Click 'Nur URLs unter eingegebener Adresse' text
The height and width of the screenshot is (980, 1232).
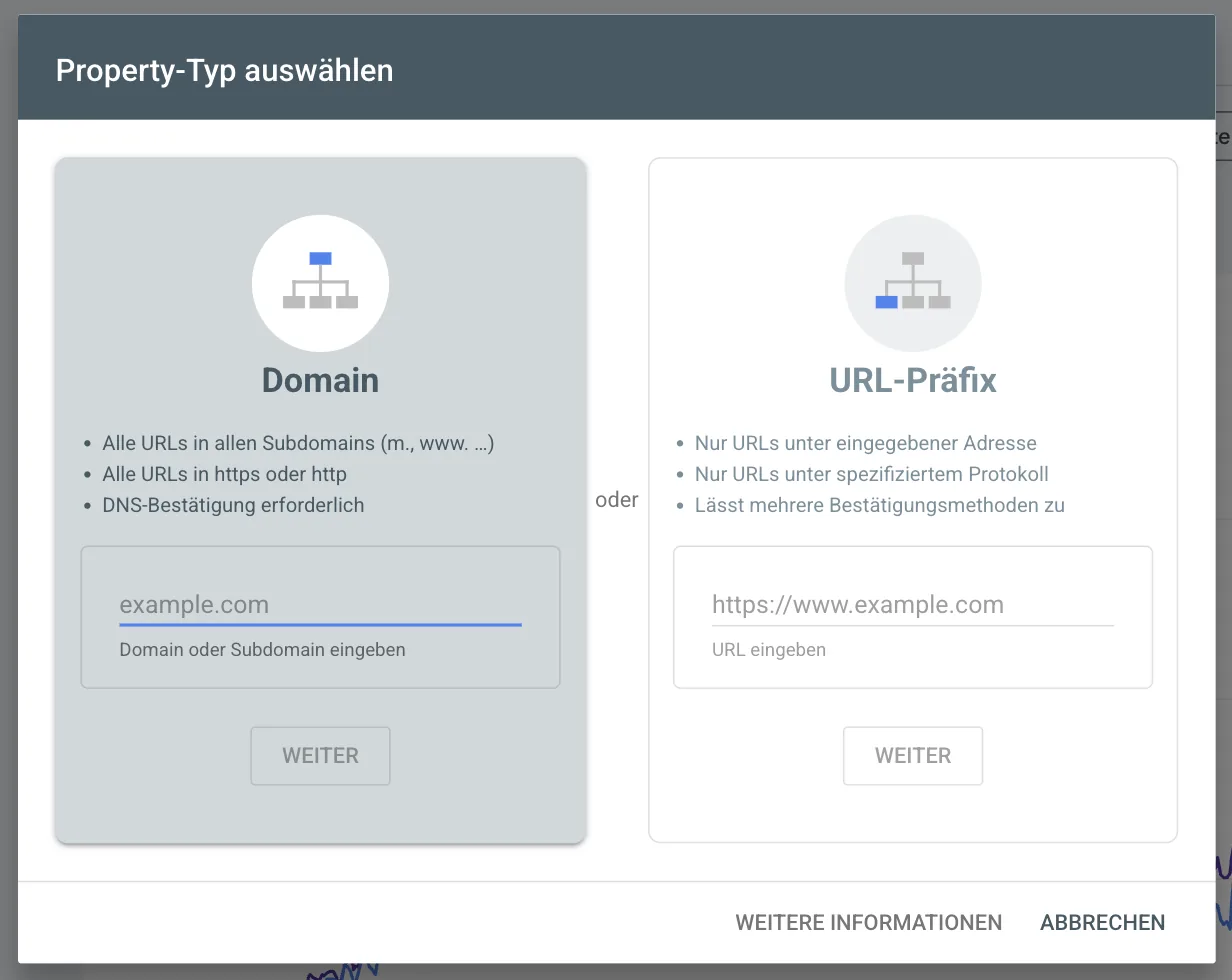(866, 443)
